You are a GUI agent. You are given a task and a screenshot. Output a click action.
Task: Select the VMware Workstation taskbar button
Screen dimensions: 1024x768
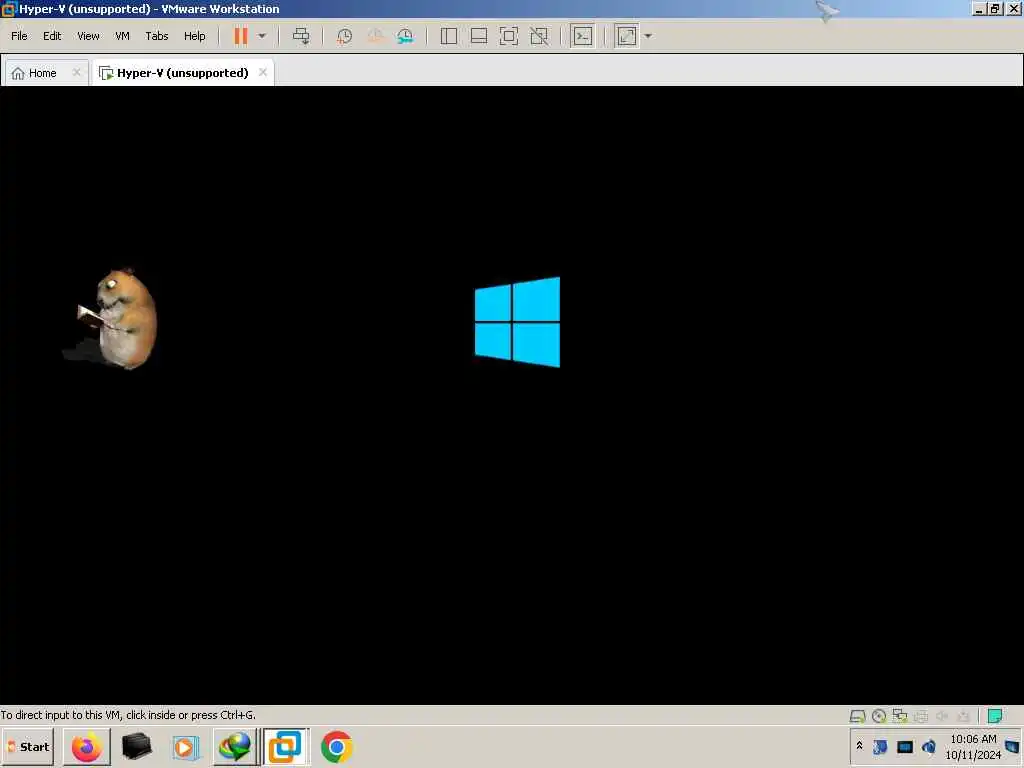pyautogui.click(x=285, y=747)
